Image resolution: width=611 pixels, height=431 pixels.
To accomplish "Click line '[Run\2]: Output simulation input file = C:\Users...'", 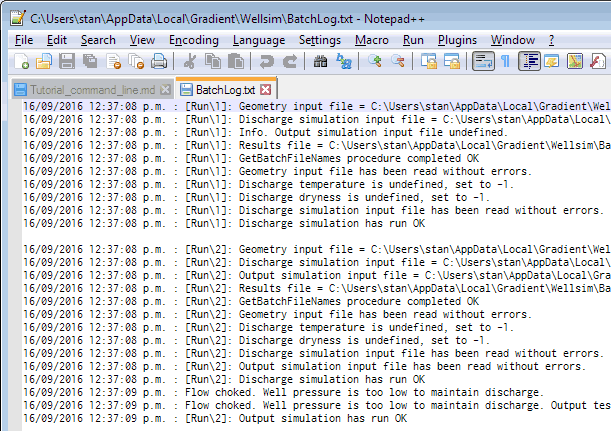I will (x=316, y=276).
